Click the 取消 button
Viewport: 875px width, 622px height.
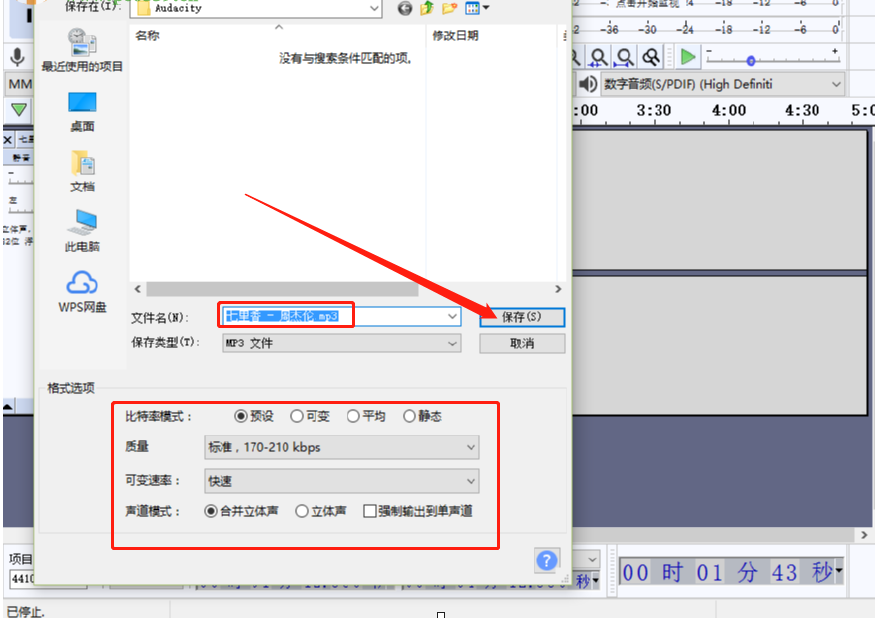(x=522, y=343)
